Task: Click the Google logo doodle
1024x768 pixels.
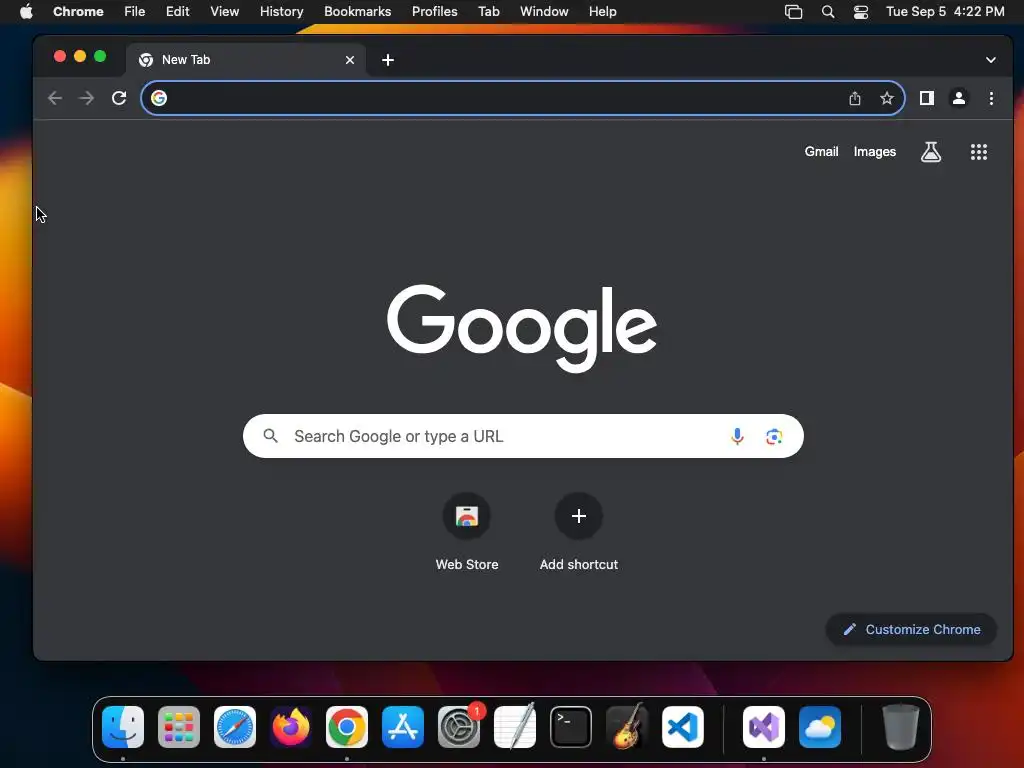Action: click(522, 328)
